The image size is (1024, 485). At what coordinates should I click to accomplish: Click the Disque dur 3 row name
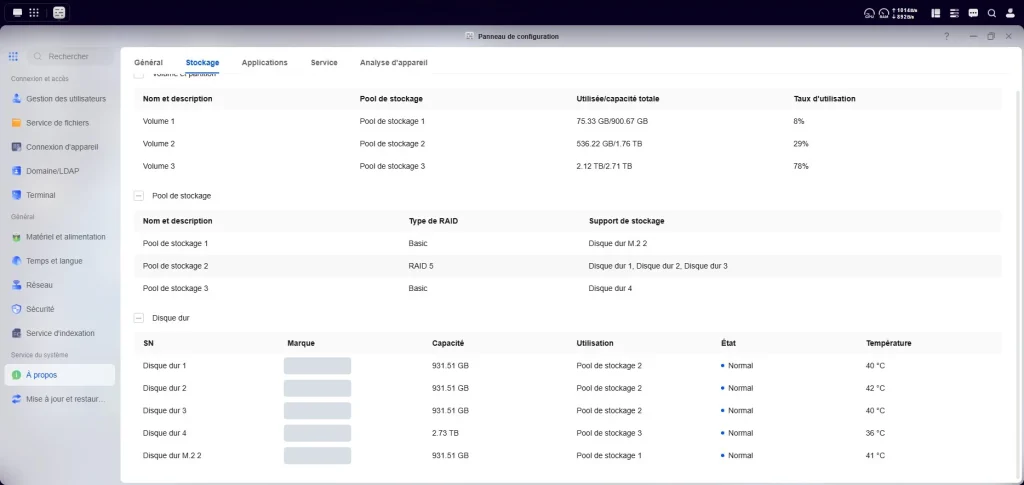[x=165, y=411]
